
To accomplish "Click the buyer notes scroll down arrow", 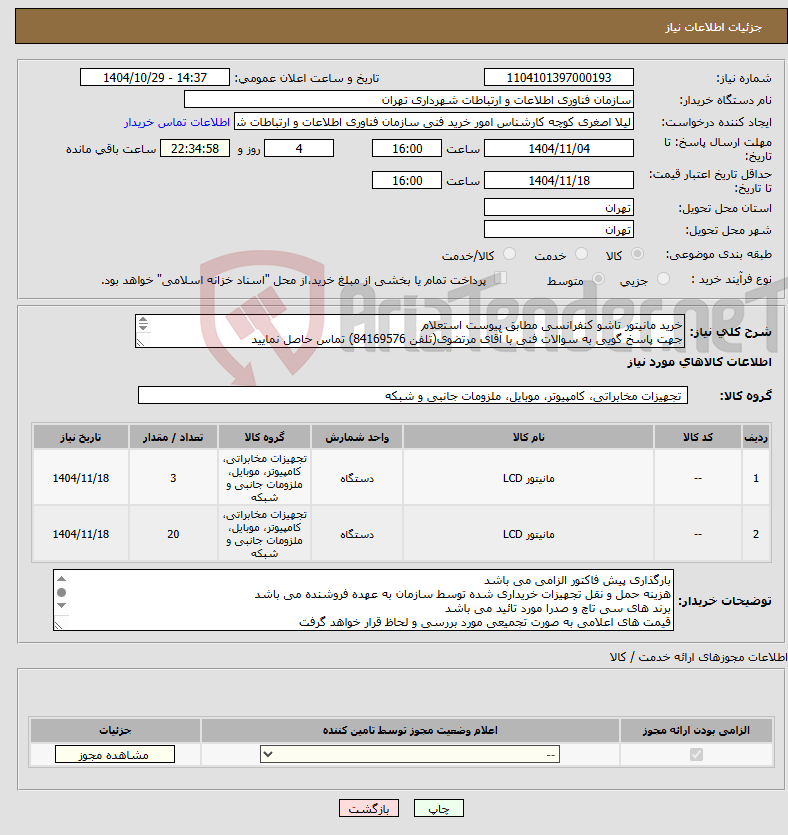I will [62, 605].
